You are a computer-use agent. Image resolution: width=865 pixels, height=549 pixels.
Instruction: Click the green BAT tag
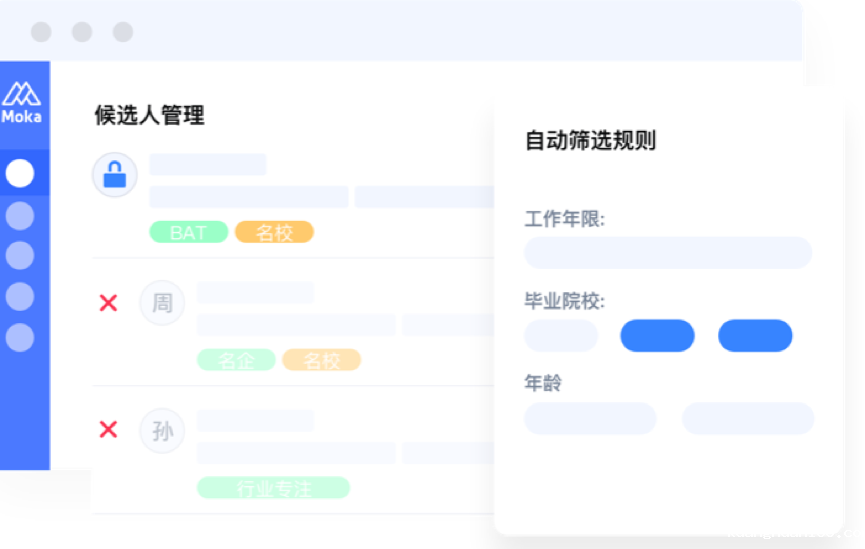189,232
